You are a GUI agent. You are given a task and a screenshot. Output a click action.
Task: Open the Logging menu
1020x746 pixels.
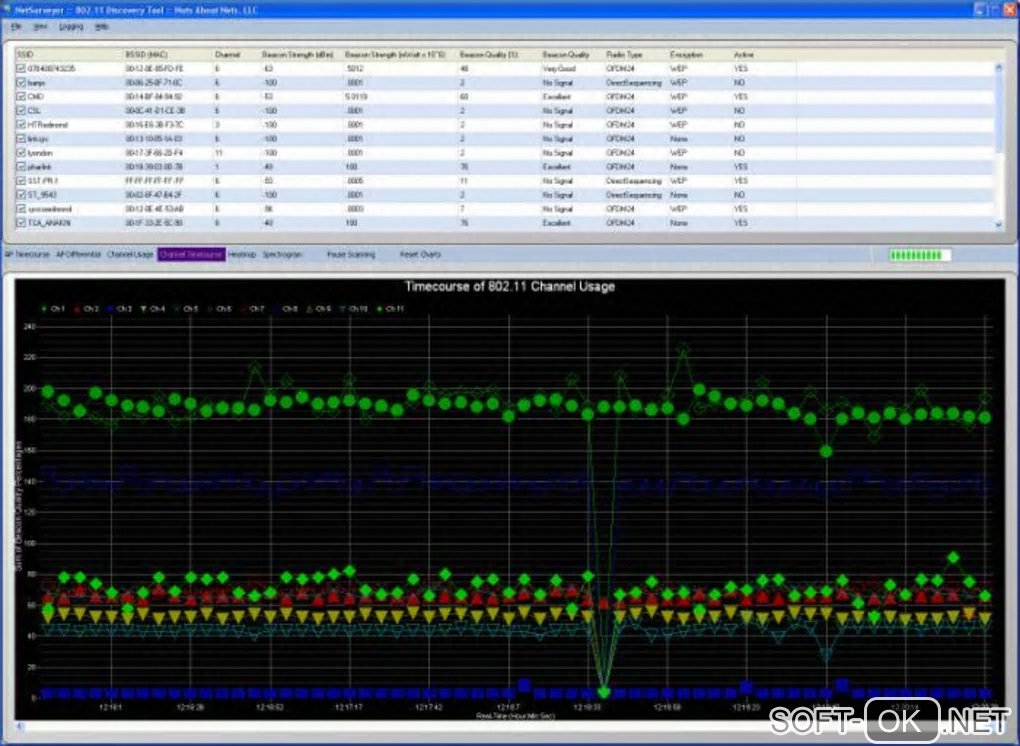click(x=71, y=27)
